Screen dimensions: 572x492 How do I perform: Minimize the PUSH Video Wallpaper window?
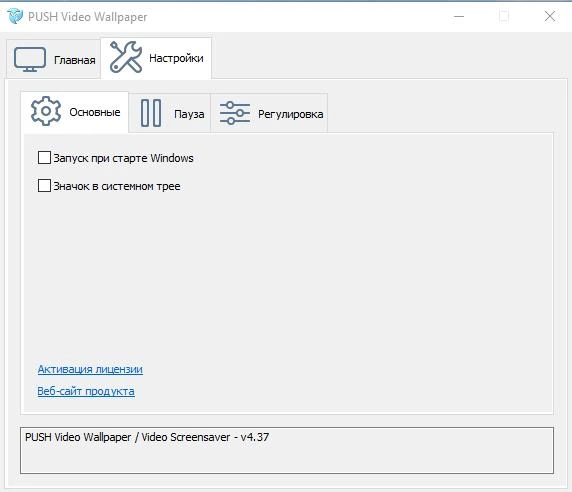click(459, 16)
